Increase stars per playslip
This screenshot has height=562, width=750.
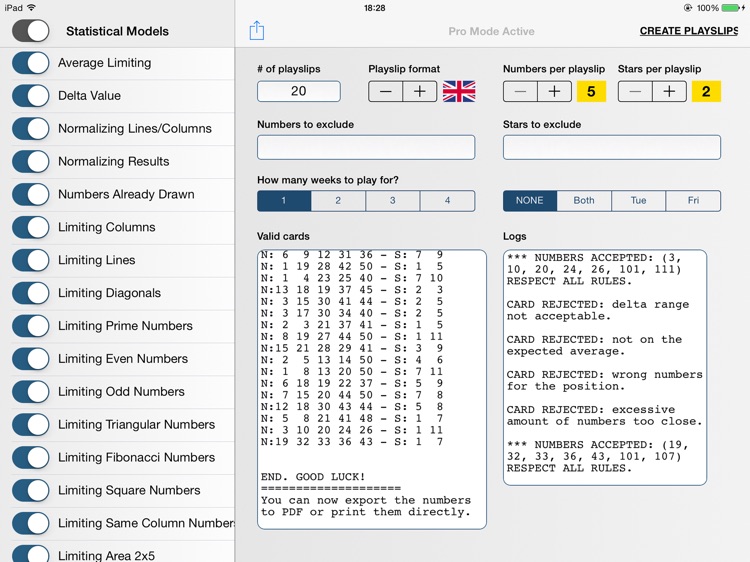(x=669, y=91)
